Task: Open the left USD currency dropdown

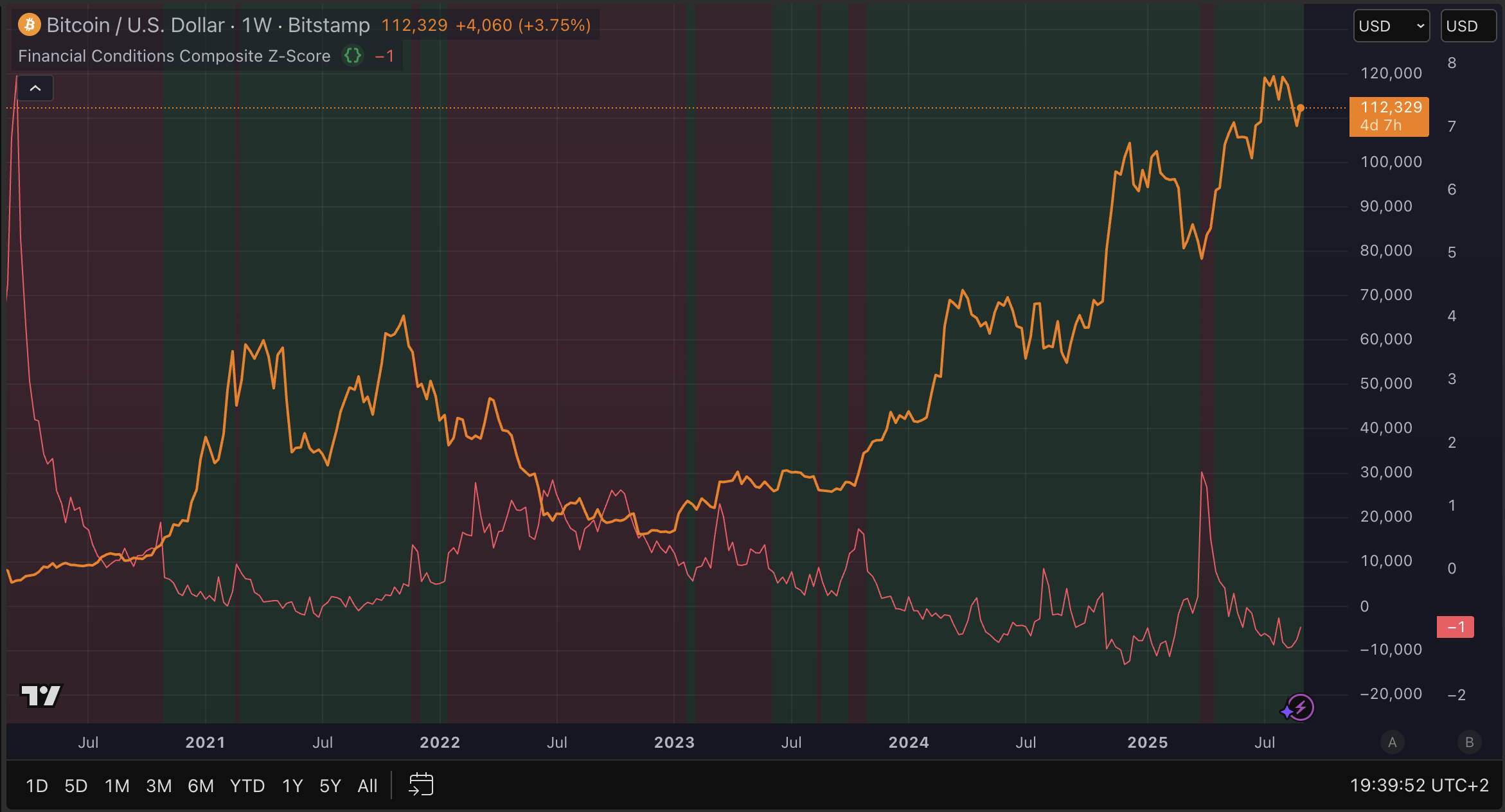Action: click(x=1391, y=26)
